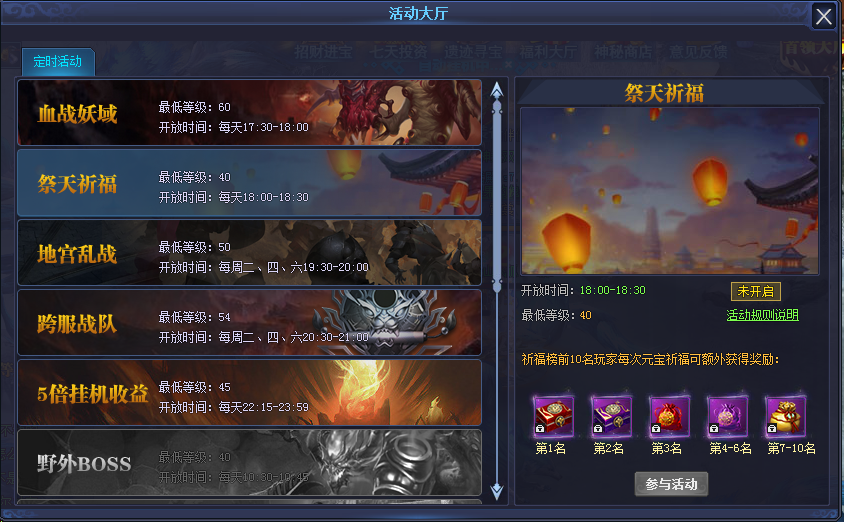Click the 第1名 red treasure chest reward icon
Viewport: 844px width, 522px height.
(553, 416)
